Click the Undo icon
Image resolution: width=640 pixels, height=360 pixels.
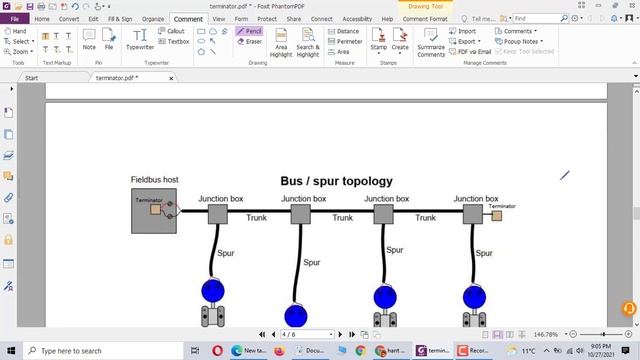75,7
